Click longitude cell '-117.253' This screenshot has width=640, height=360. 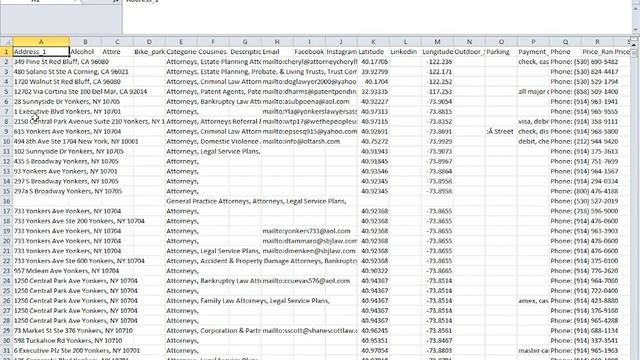tap(437, 91)
